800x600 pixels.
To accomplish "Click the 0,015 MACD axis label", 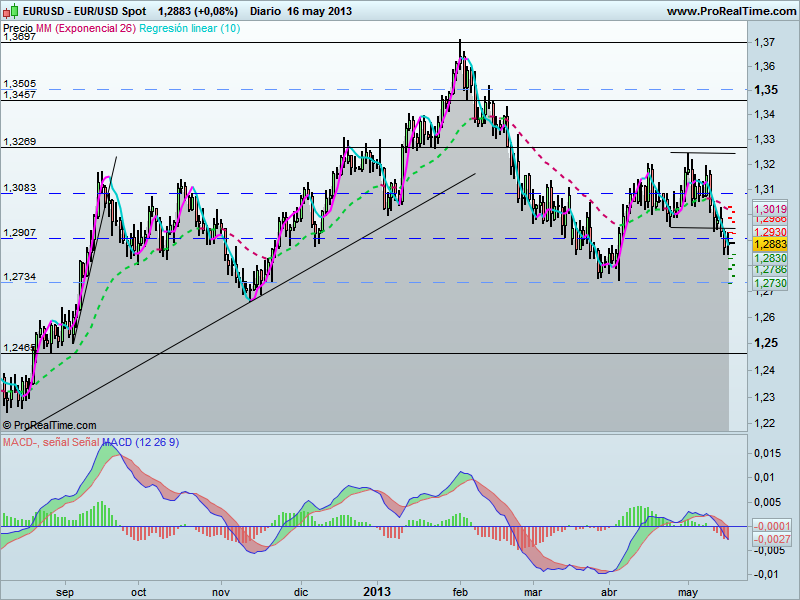I will (x=767, y=454).
